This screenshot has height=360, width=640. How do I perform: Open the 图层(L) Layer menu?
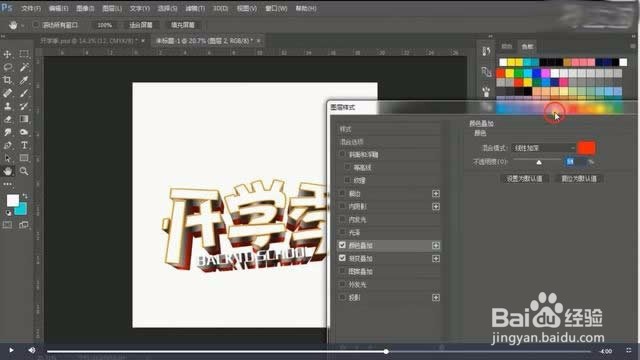[112, 8]
